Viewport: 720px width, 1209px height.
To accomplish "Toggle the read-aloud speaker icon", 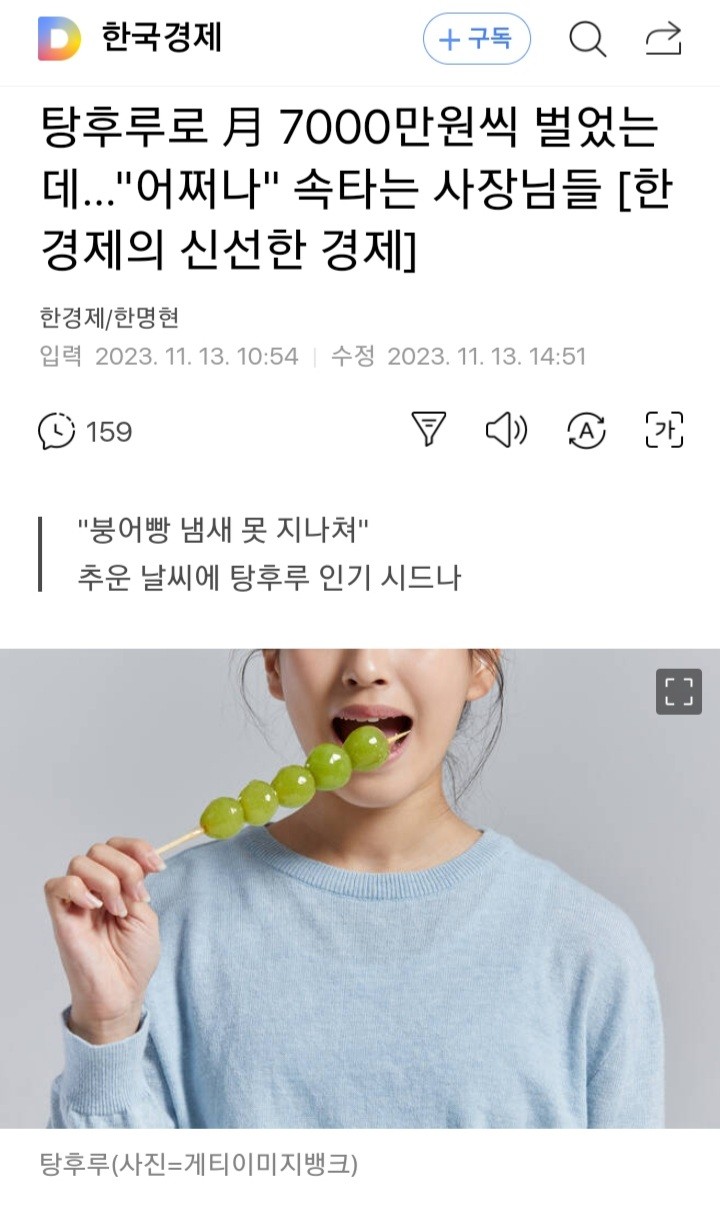I will (x=506, y=430).
